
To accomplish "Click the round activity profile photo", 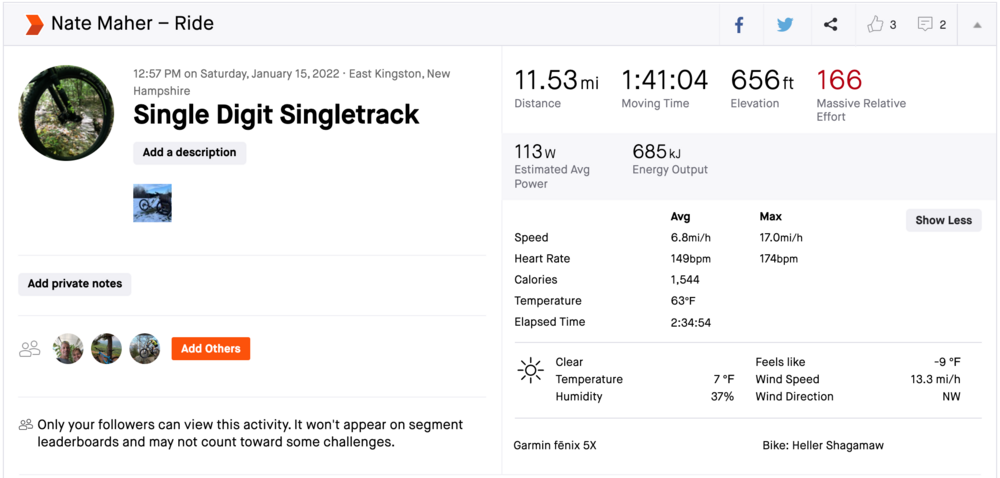I will point(66,113).
